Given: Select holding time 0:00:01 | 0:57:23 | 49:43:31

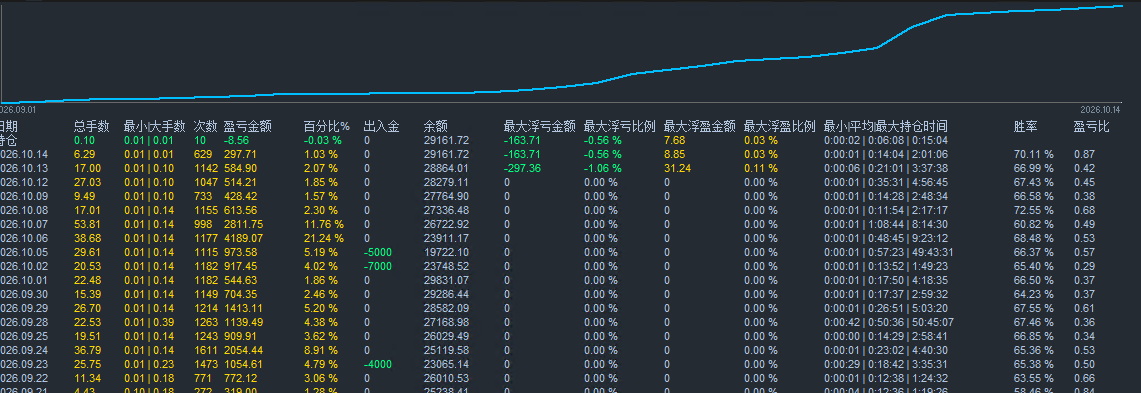Looking at the screenshot, I should pyautogui.click(x=888, y=253).
